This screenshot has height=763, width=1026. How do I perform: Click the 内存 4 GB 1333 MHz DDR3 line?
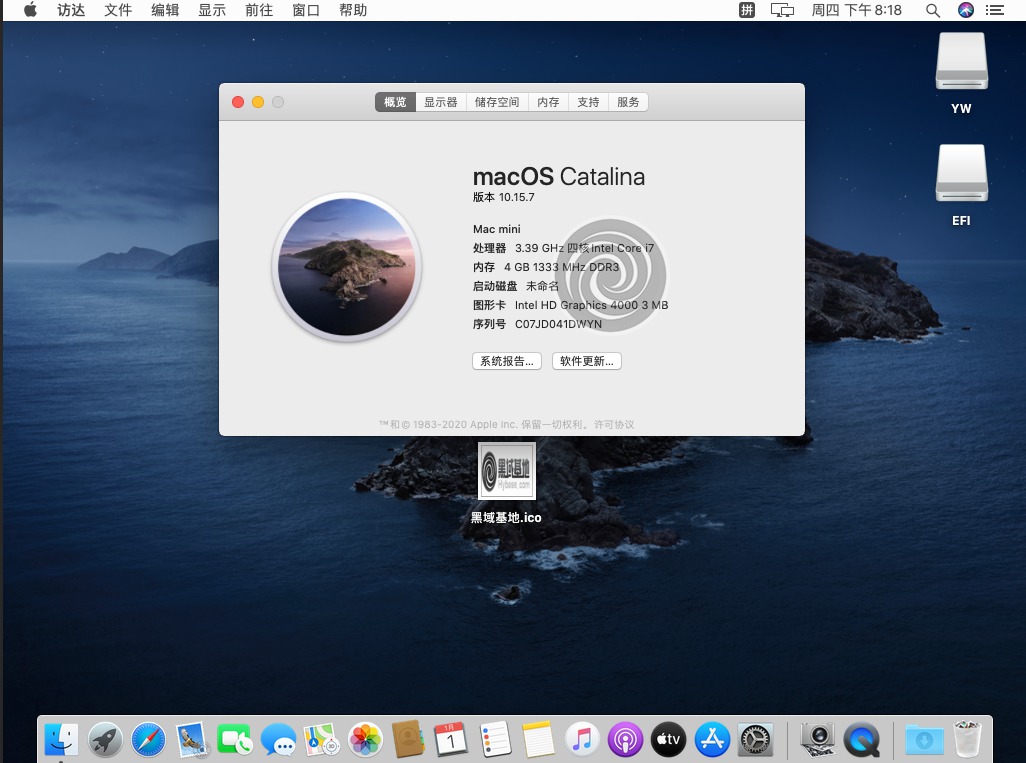tap(546, 267)
